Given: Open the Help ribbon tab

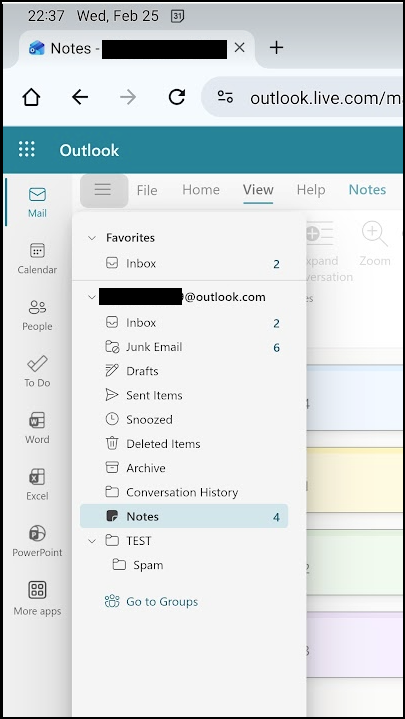Looking at the screenshot, I should [x=311, y=190].
